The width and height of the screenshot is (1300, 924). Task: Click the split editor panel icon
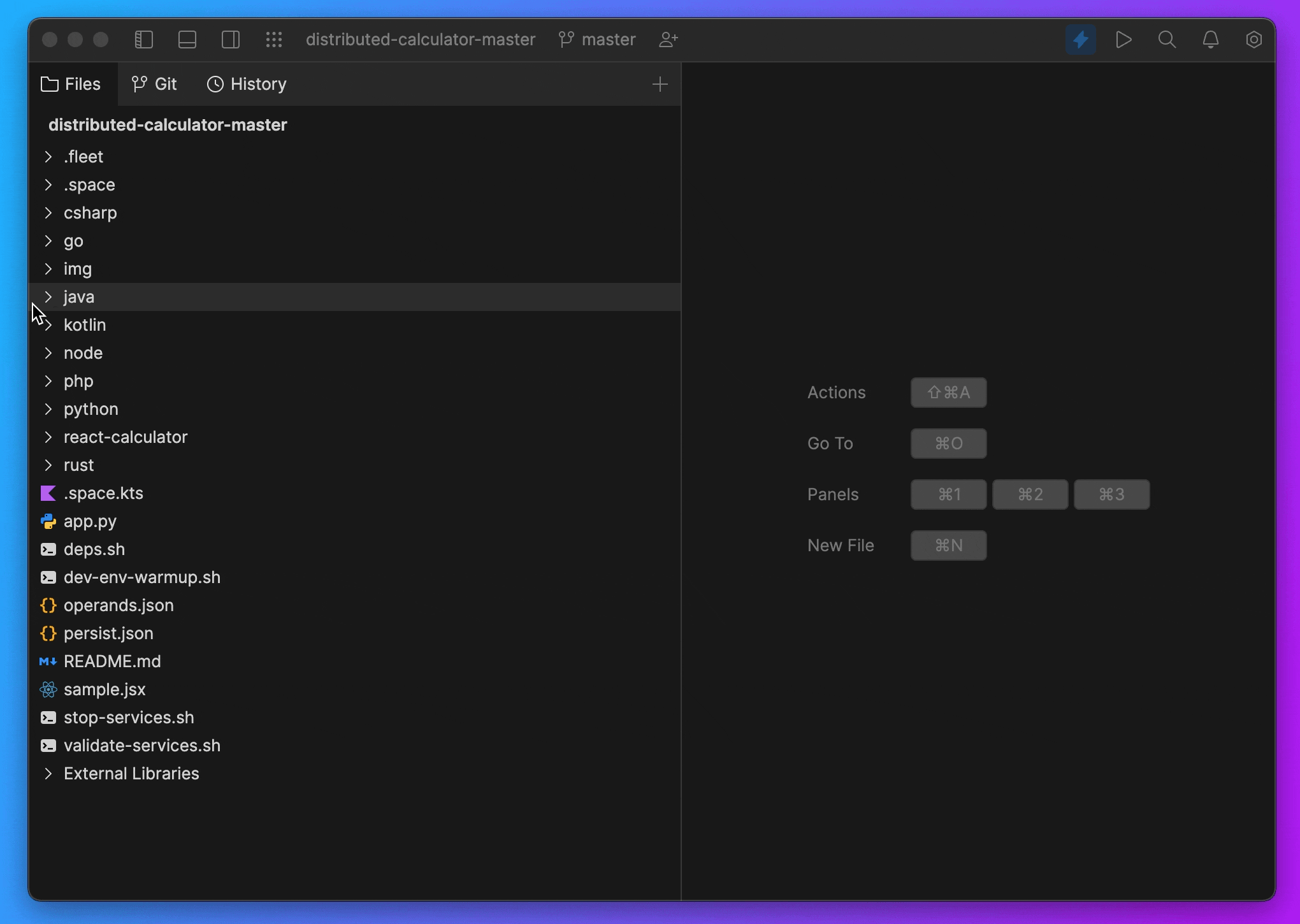(x=231, y=39)
